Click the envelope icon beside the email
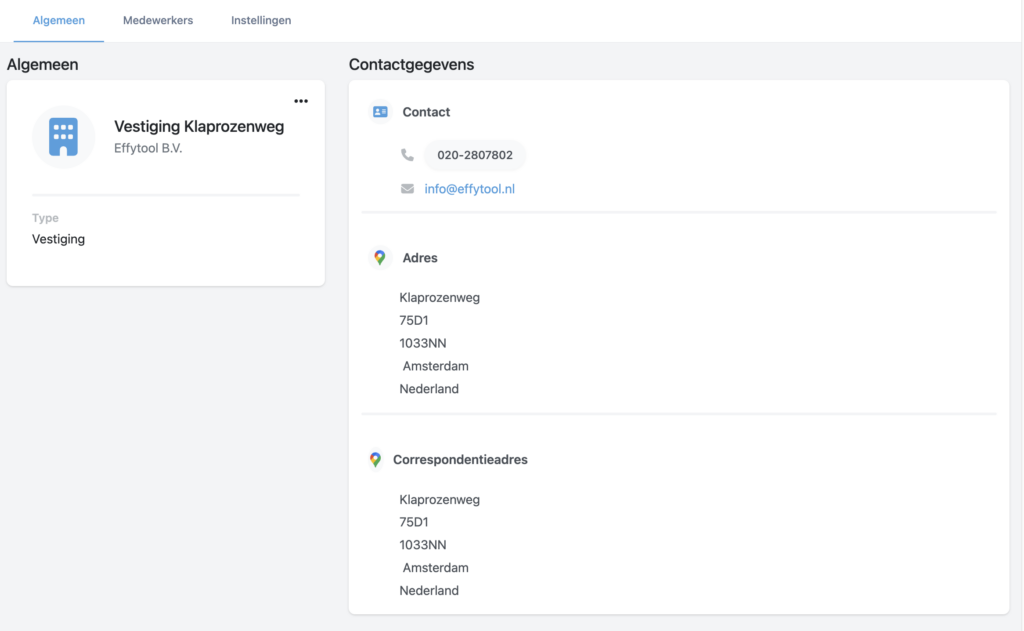This screenshot has width=1024, height=631. coord(405,187)
